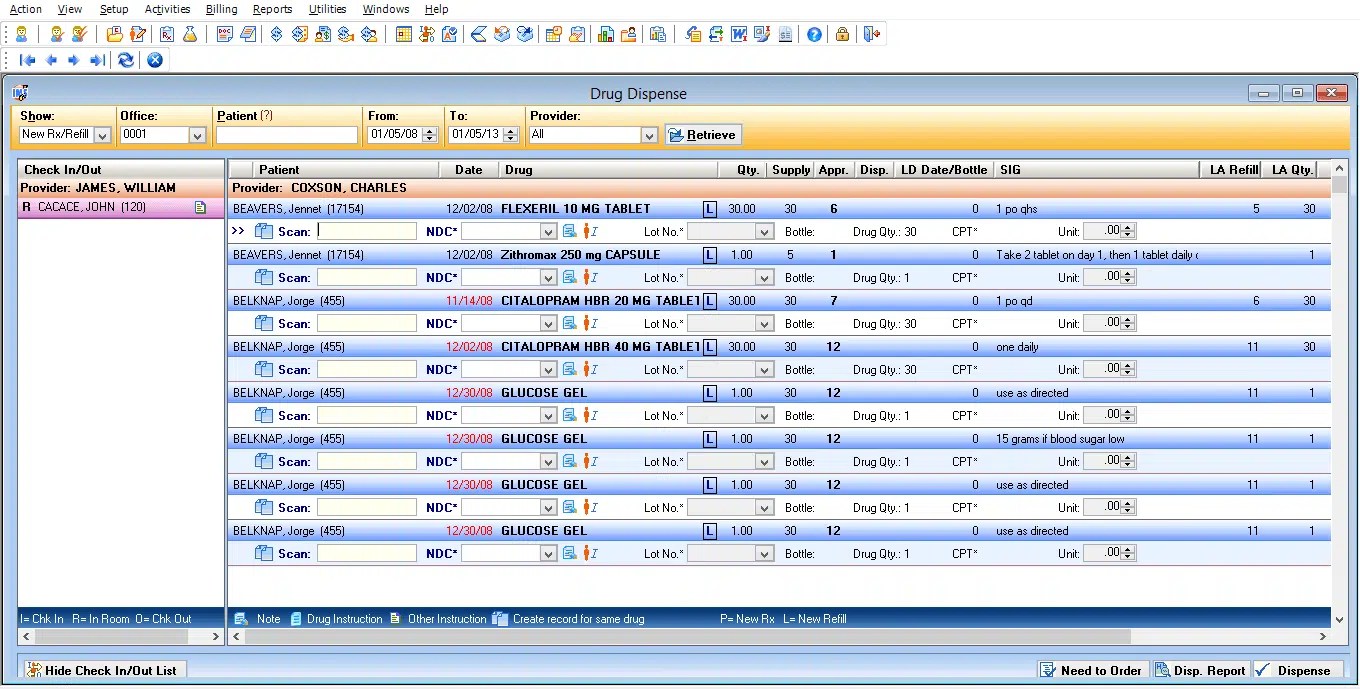The width and height of the screenshot is (1360, 689).
Task: Click the vertical scrollbar of drug list
Action: 1340,400
